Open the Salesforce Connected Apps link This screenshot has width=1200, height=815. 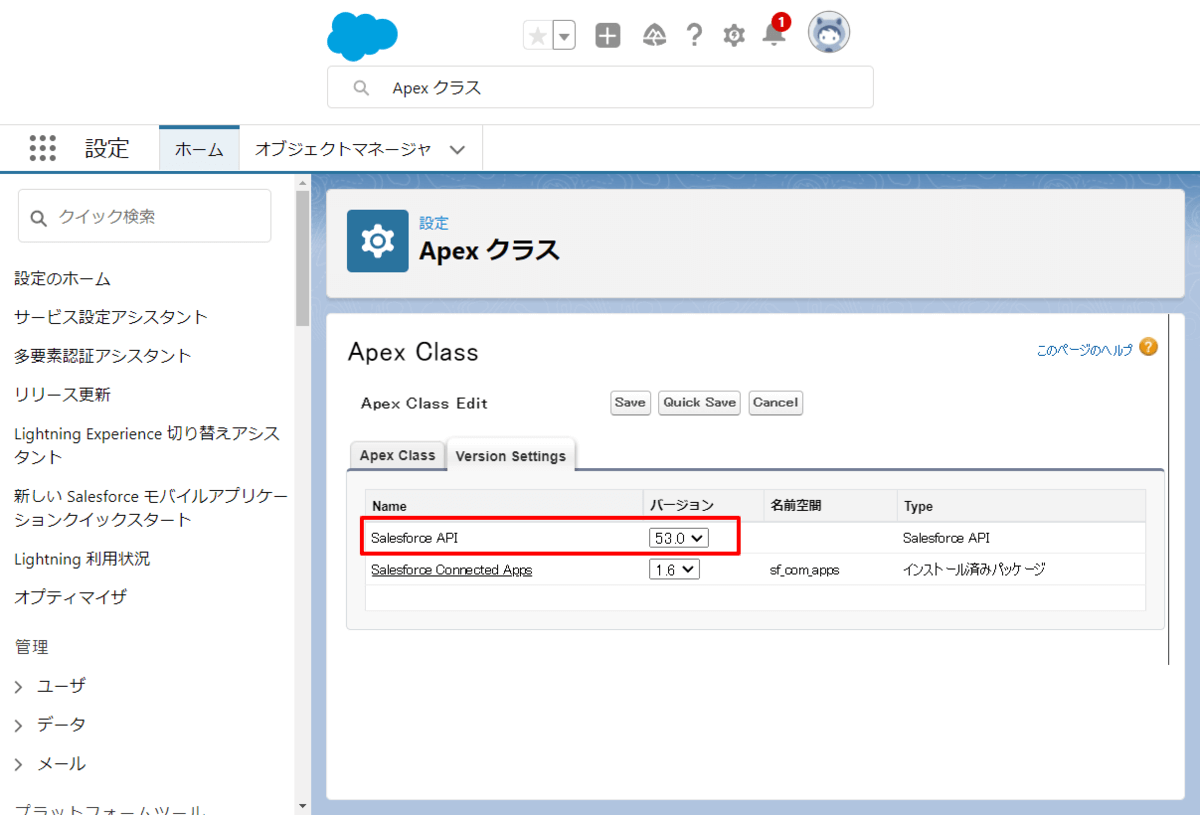[x=451, y=570]
